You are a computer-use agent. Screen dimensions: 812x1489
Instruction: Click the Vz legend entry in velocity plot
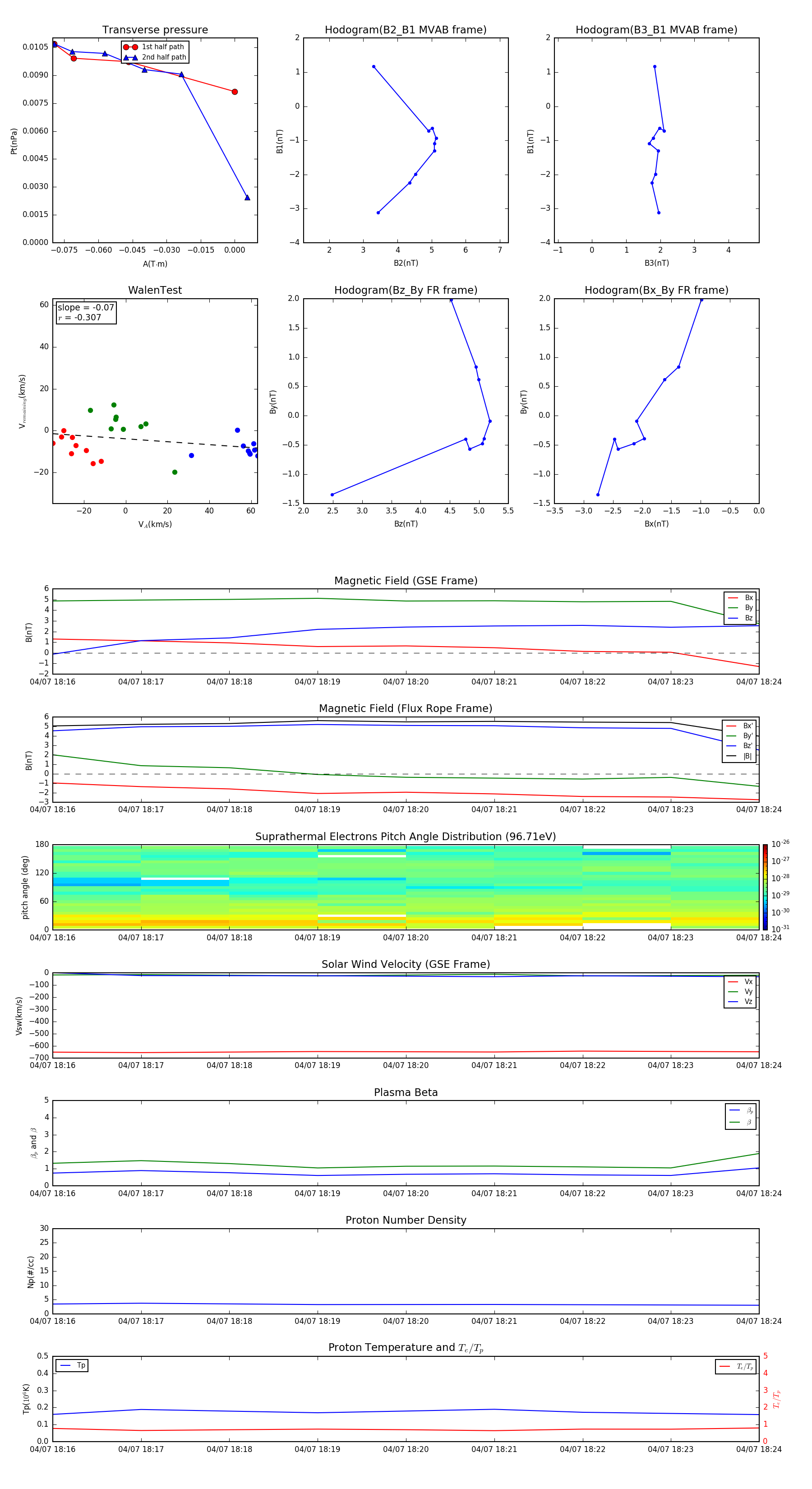pyautogui.click(x=740, y=1002)
